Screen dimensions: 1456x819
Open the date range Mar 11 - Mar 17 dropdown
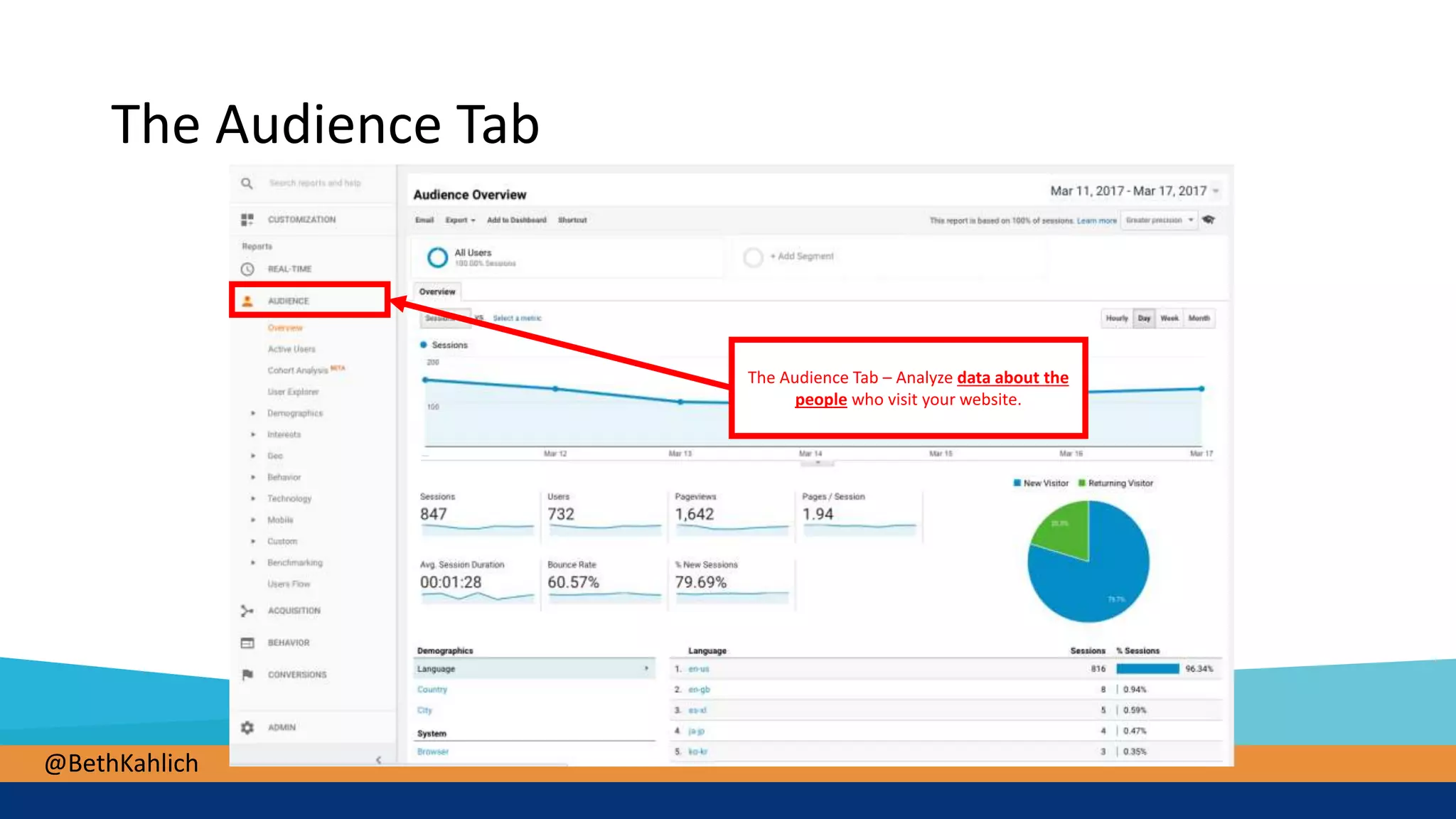[1135, 191]
